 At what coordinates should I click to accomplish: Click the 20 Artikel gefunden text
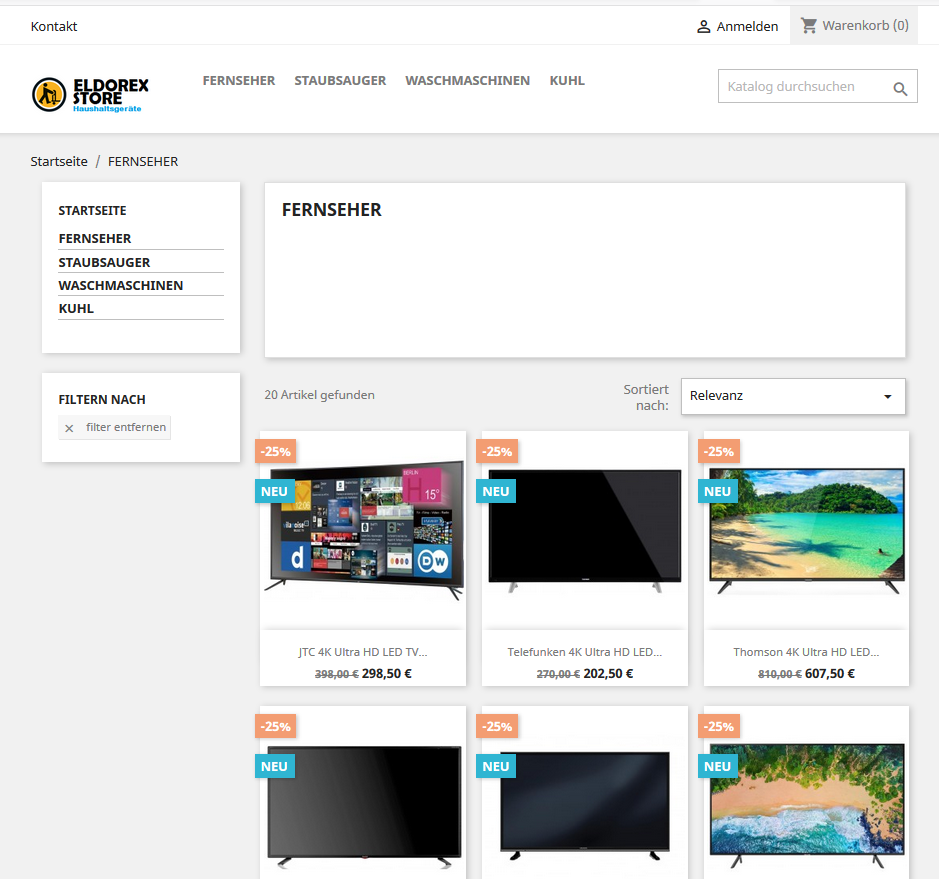(x=320, y=395)
